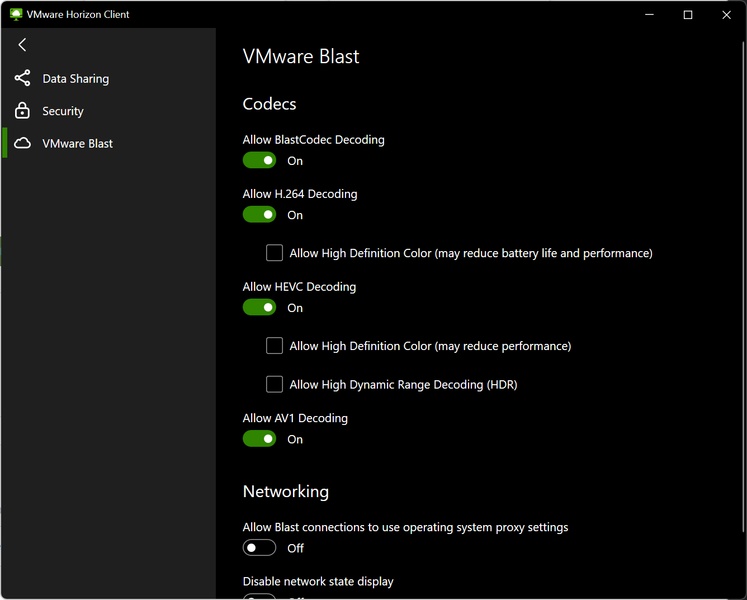This screenshot has width=747, height=600.
Task: Open the Data Sharing settings section
Action: 75,79
